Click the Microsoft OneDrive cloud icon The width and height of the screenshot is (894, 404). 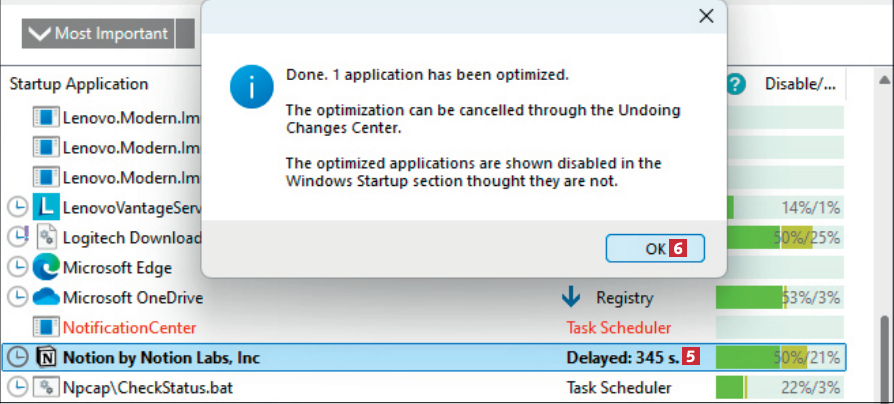click(46, 297)
